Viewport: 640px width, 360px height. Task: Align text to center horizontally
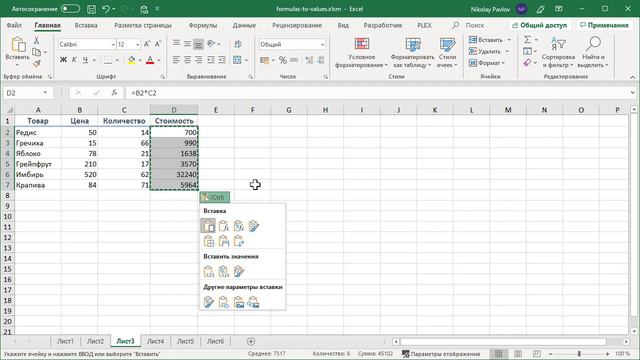187,60
